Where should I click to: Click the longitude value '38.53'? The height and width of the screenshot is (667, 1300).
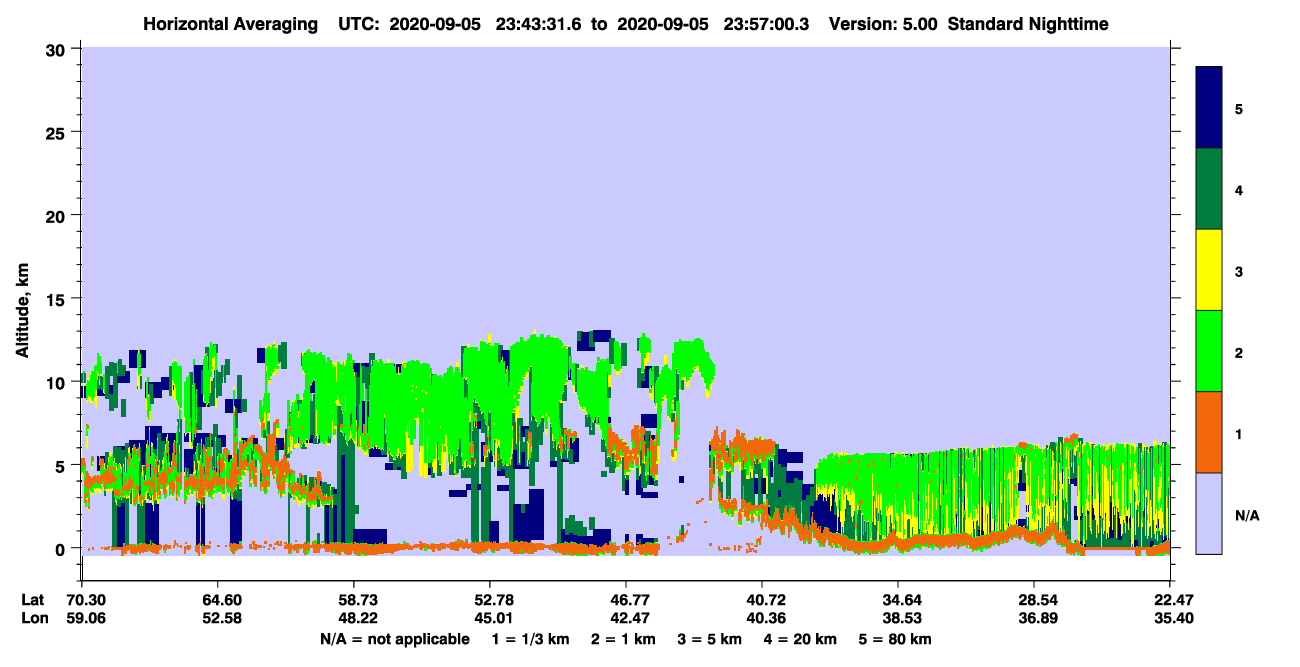tap(898, 618)
